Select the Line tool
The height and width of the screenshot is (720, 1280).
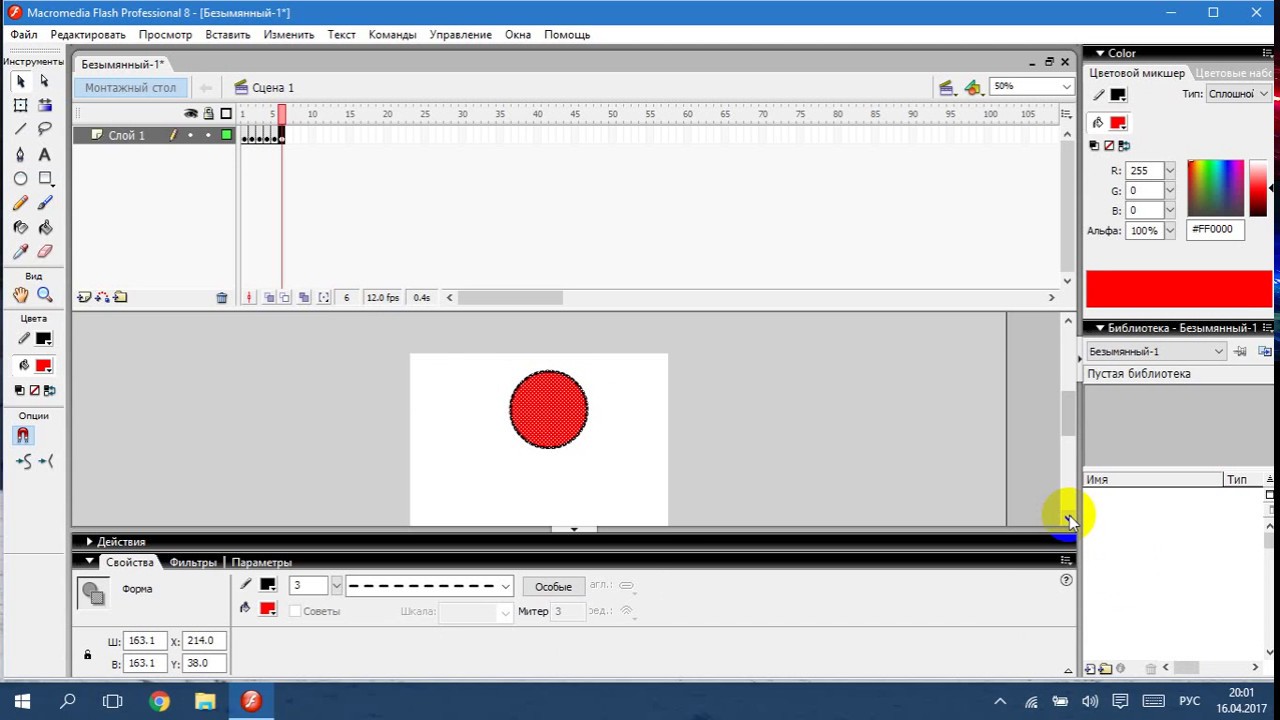(20, 129)
